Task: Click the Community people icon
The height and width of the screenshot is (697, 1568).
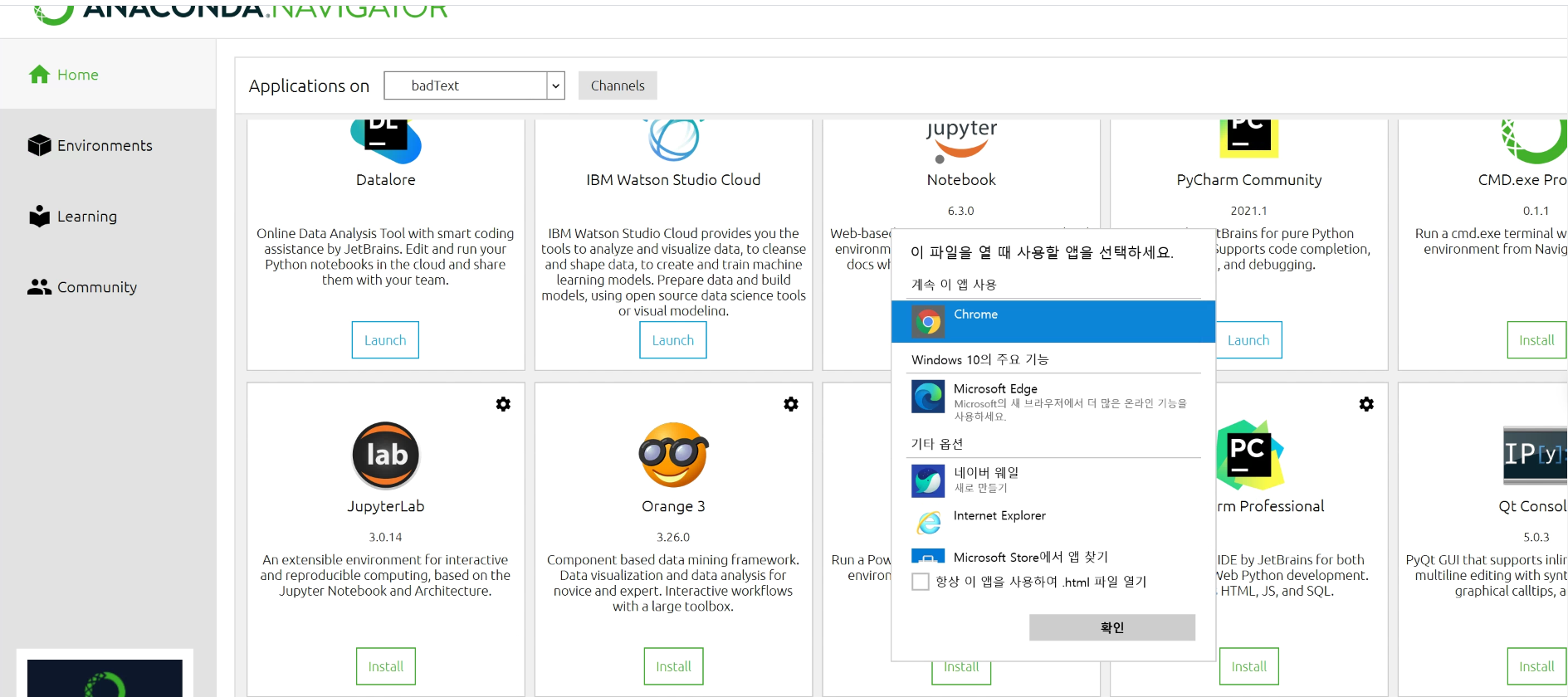Action: coord(39,287)
